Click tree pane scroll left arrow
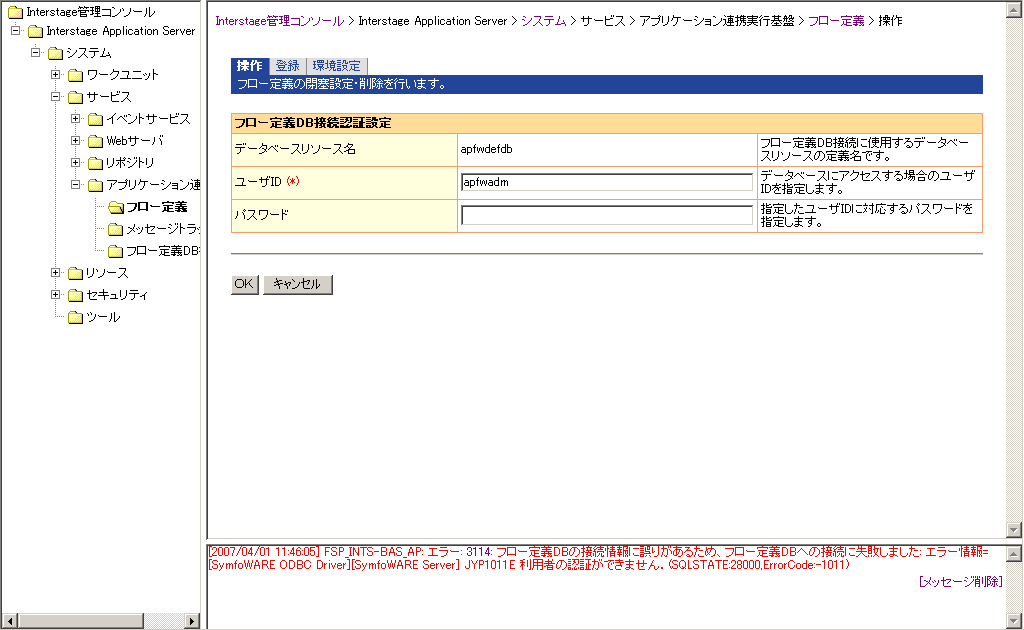Screen dimensions: 1024x630 (9, 620)
